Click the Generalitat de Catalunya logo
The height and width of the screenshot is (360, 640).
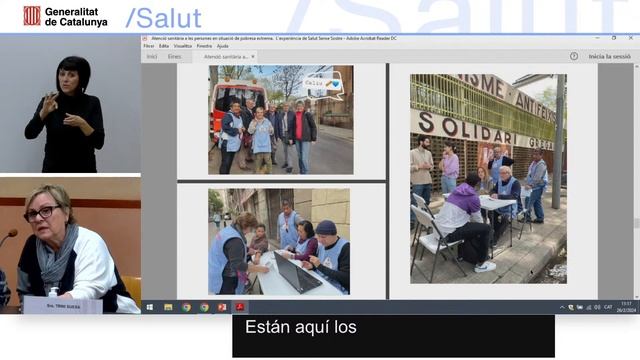coord(65,17)
